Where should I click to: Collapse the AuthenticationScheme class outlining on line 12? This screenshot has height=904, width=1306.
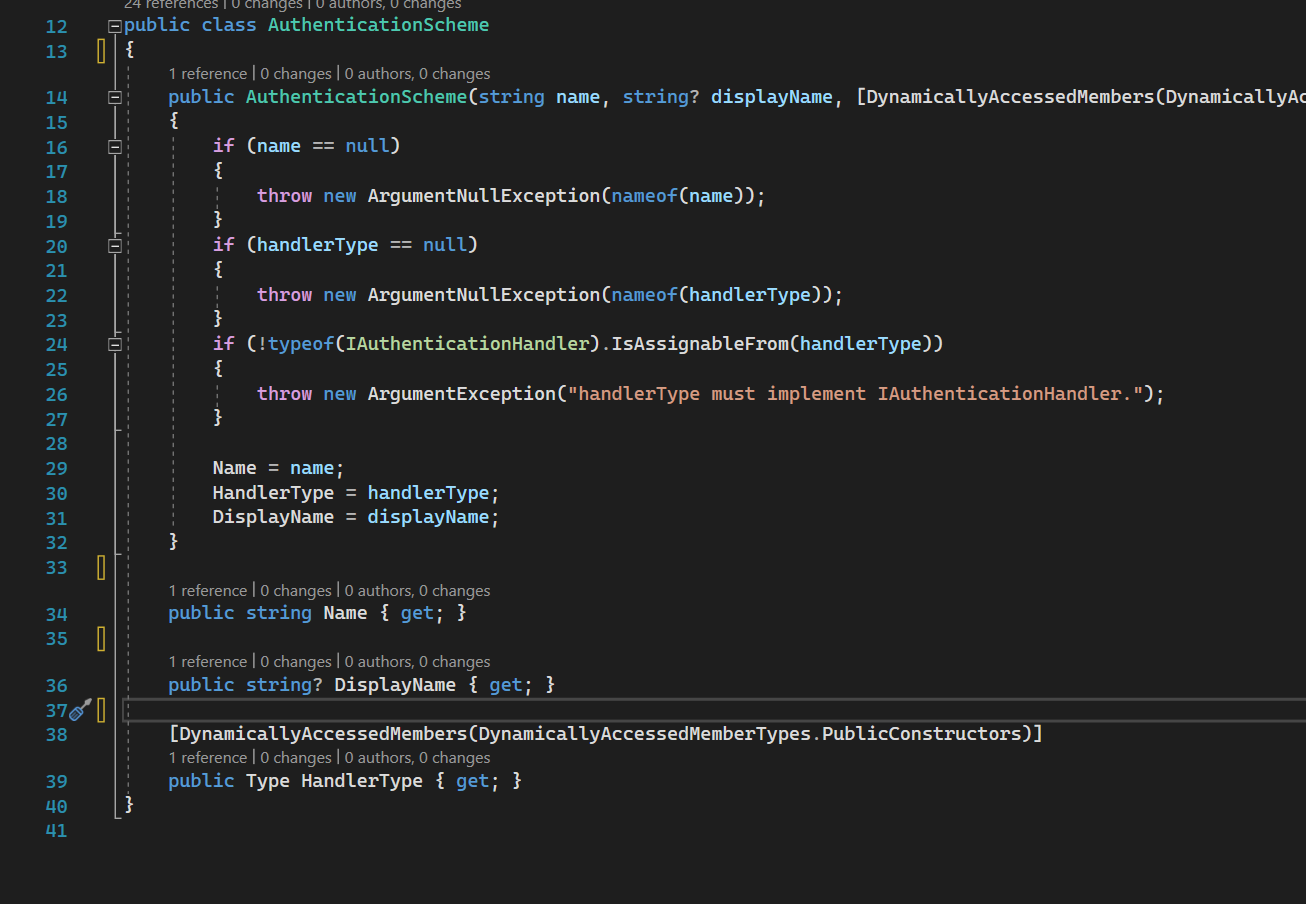115,25
